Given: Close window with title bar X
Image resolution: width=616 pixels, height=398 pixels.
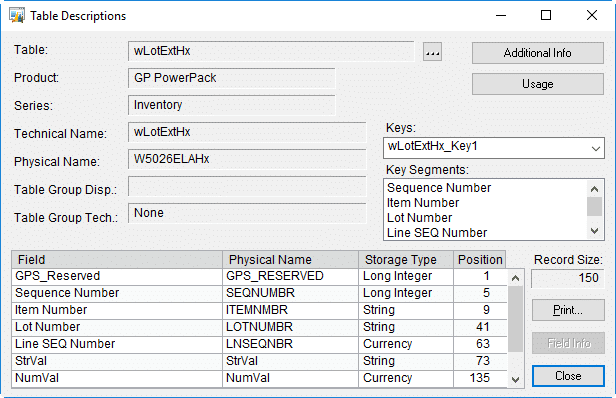Looking at the screenshot, I should click(592, 16).
